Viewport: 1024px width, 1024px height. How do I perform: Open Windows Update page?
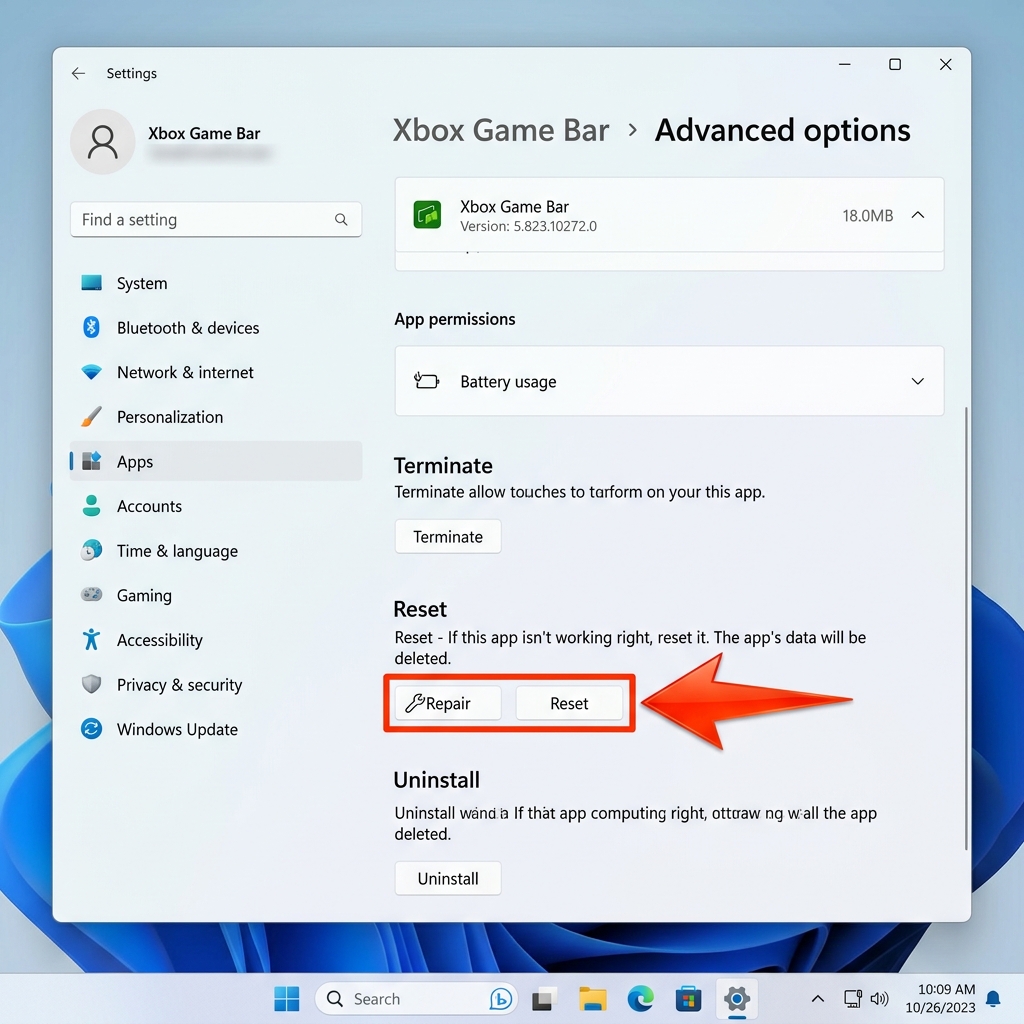tap(216, 729)
